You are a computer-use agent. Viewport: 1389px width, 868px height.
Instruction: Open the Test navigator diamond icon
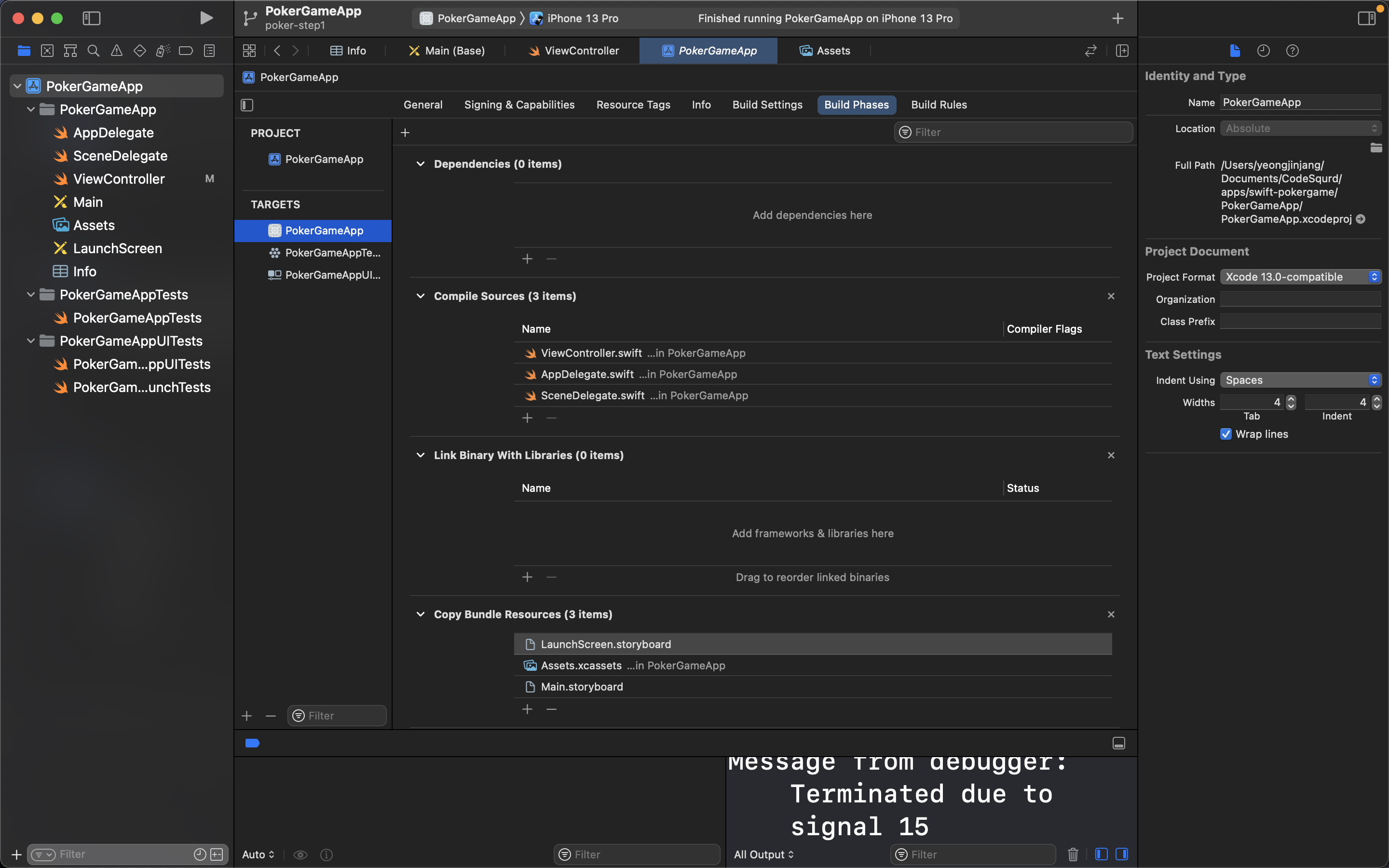tap(139, 51)
